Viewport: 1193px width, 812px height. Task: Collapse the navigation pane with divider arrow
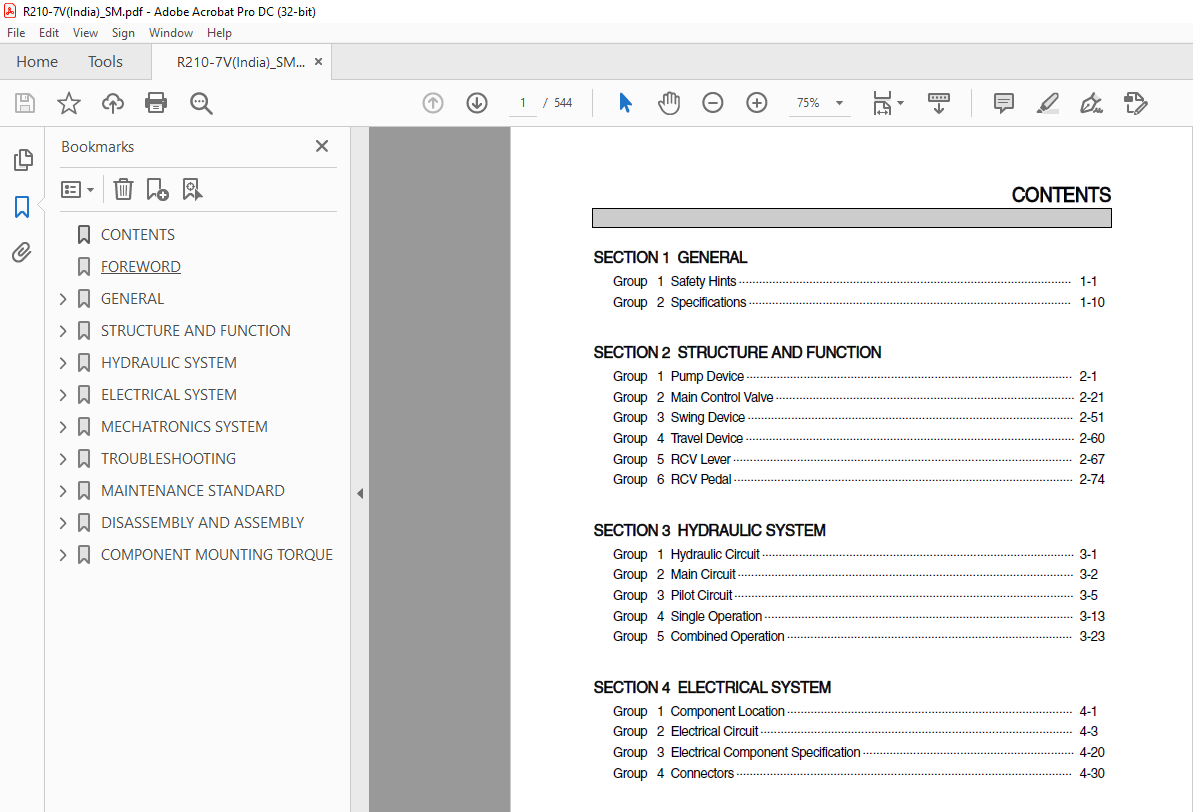pyautogui.click(x=360, y=493)
